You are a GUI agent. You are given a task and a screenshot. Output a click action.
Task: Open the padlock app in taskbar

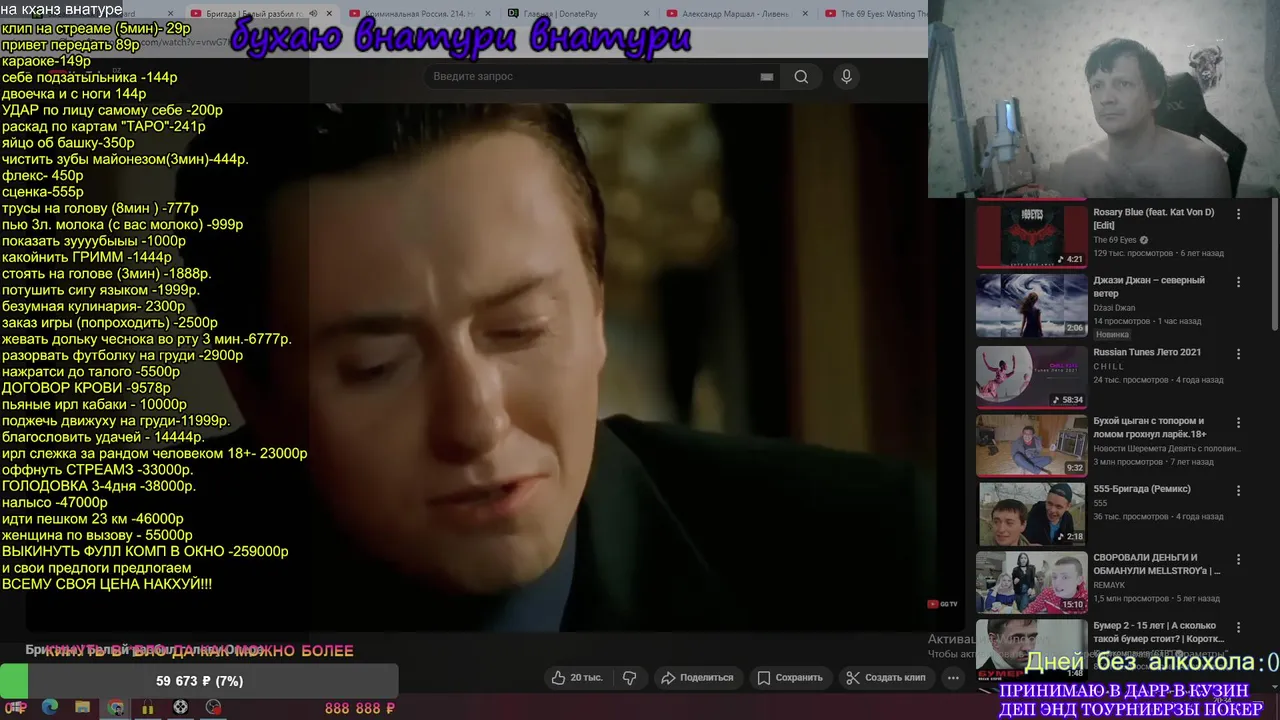[147, 707]
